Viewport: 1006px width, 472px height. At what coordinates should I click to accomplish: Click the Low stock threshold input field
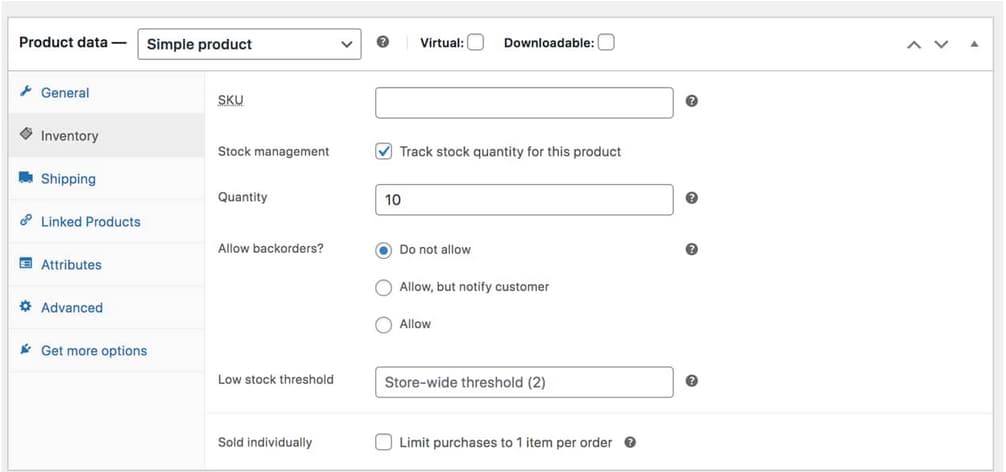pyautogui.click(x=524, y=382)
